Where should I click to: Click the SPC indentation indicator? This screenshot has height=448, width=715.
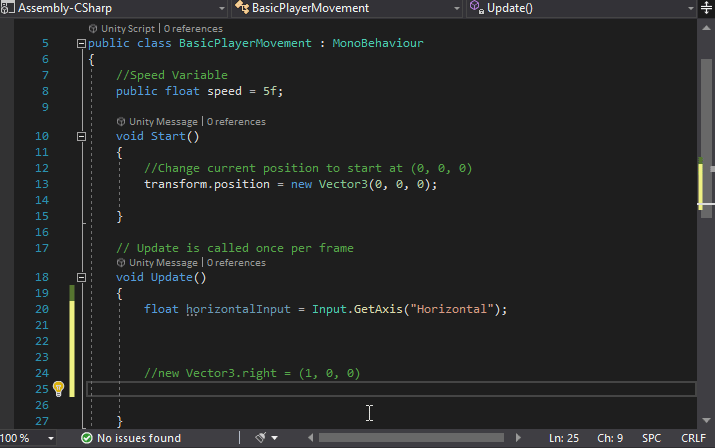click(x=651, y=438)
